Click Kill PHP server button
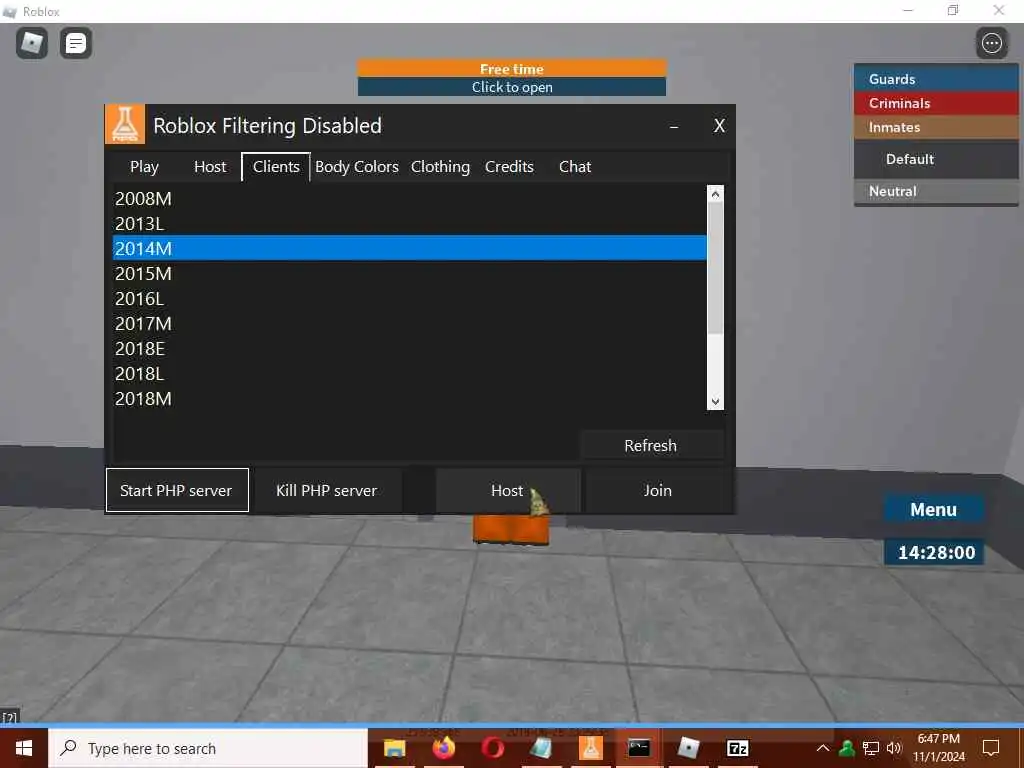The width and height of the screenshot is (1024, 768). tap(327, 490)
